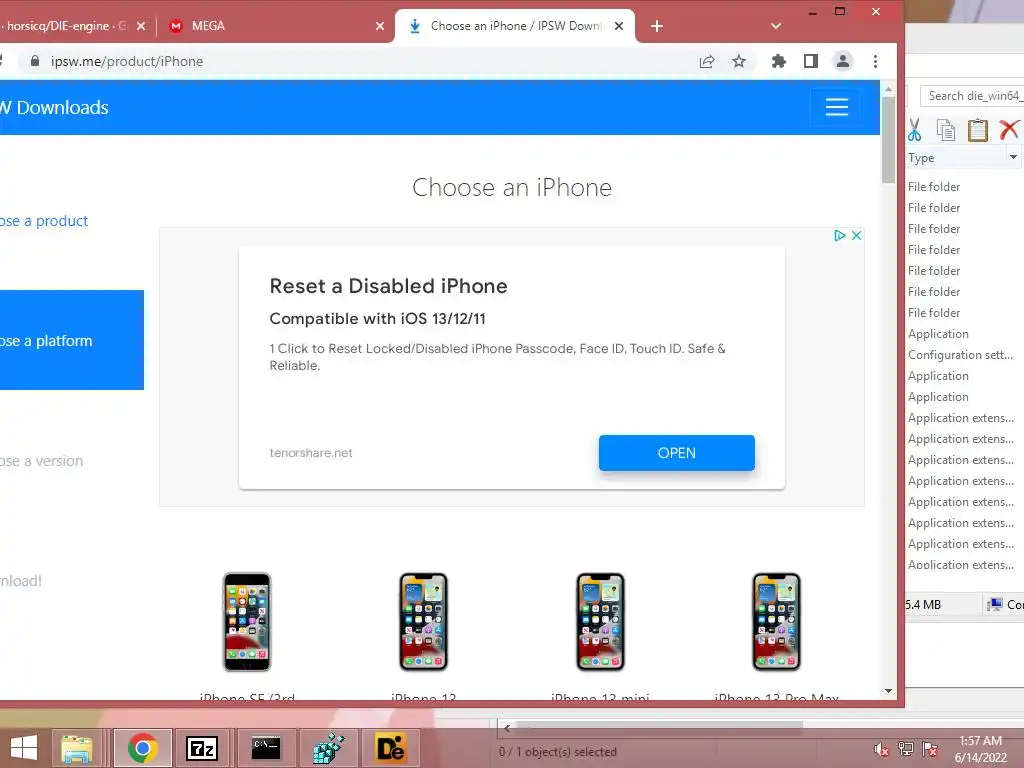Open the Type column dropdown arrow
This screenshot has width=1024, height=768.
pos(1013,157)
